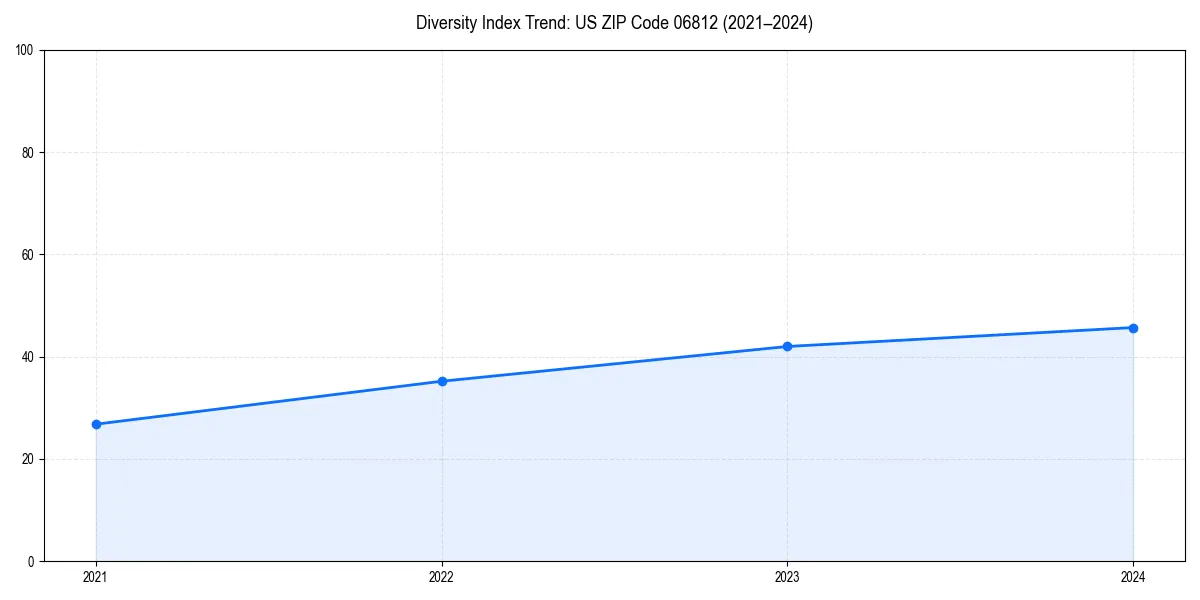
Task: Click the shaded area under the trend line
Action: [x=600, y=470]
